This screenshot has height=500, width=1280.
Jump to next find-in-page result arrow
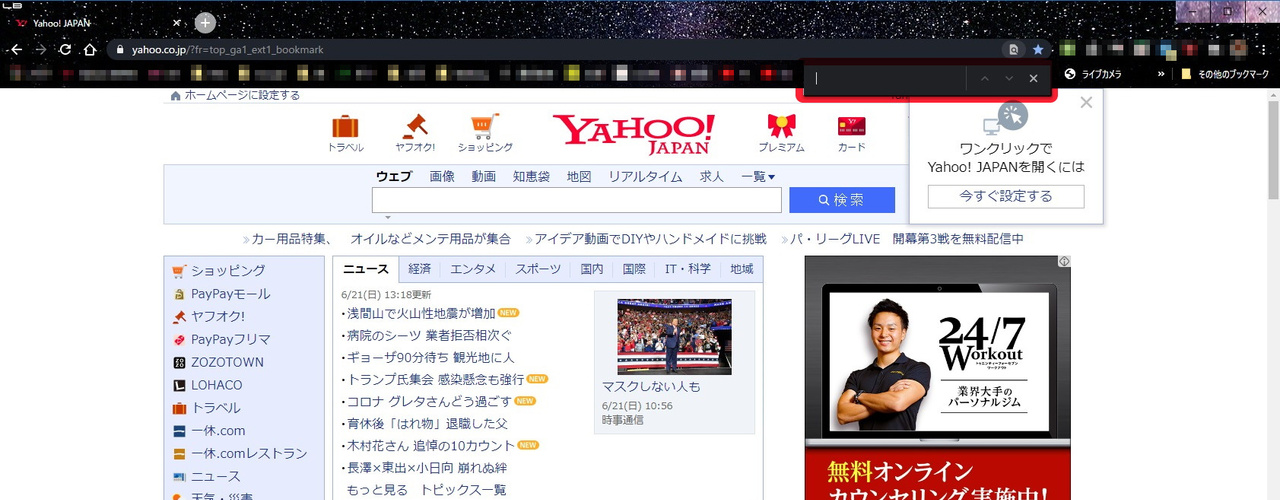point(1009,79)
